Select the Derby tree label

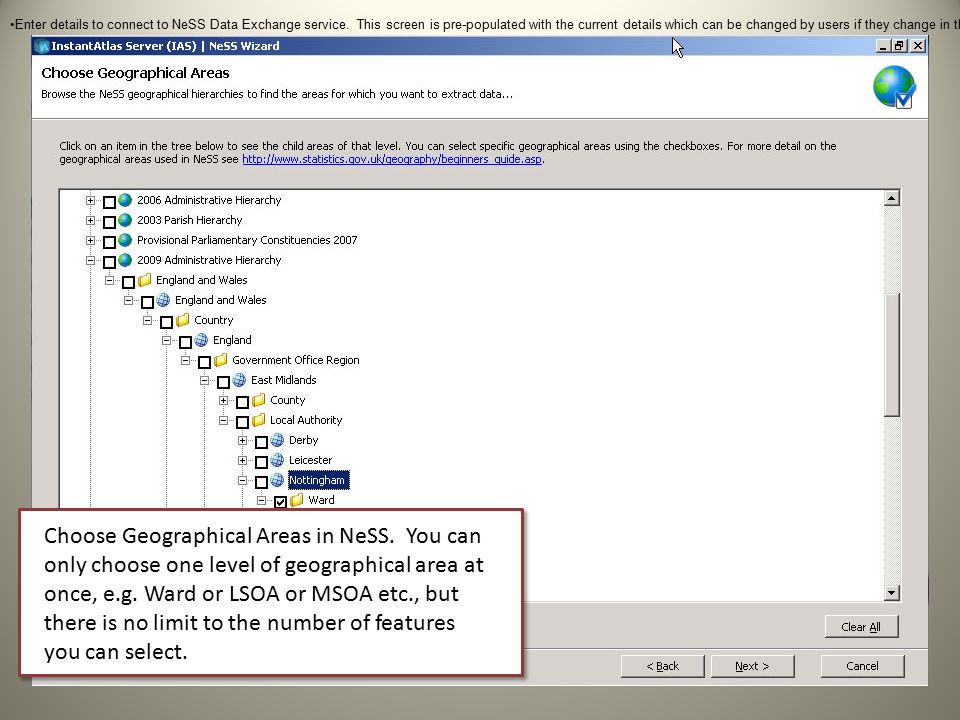point(304,440)
